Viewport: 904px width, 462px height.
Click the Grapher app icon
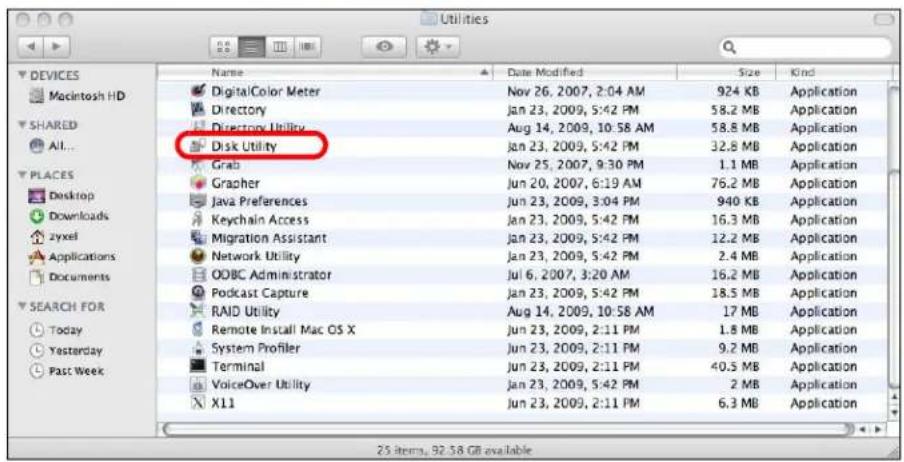(x=198, y=183)
